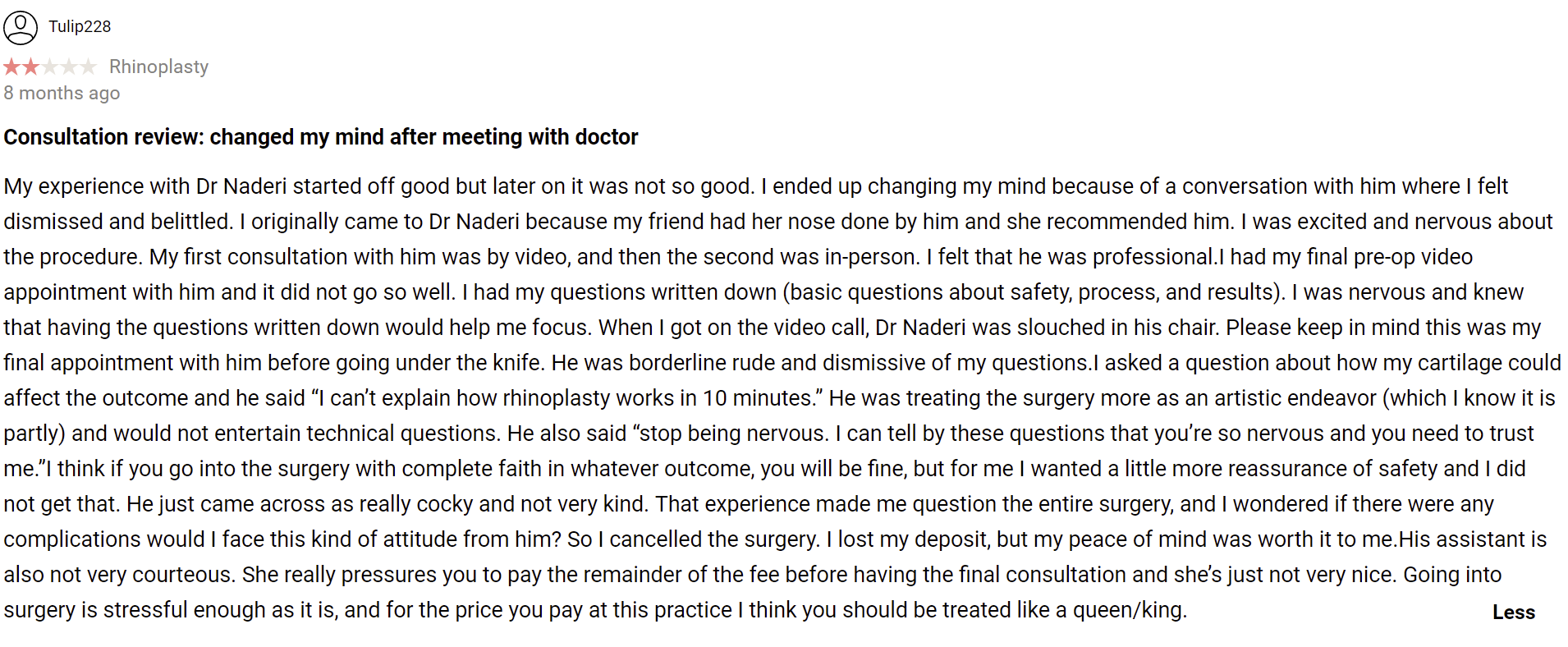Viewport: 1568px width, 647px height.
Task: Click the first filled rating star
Action: pos(11,67)
